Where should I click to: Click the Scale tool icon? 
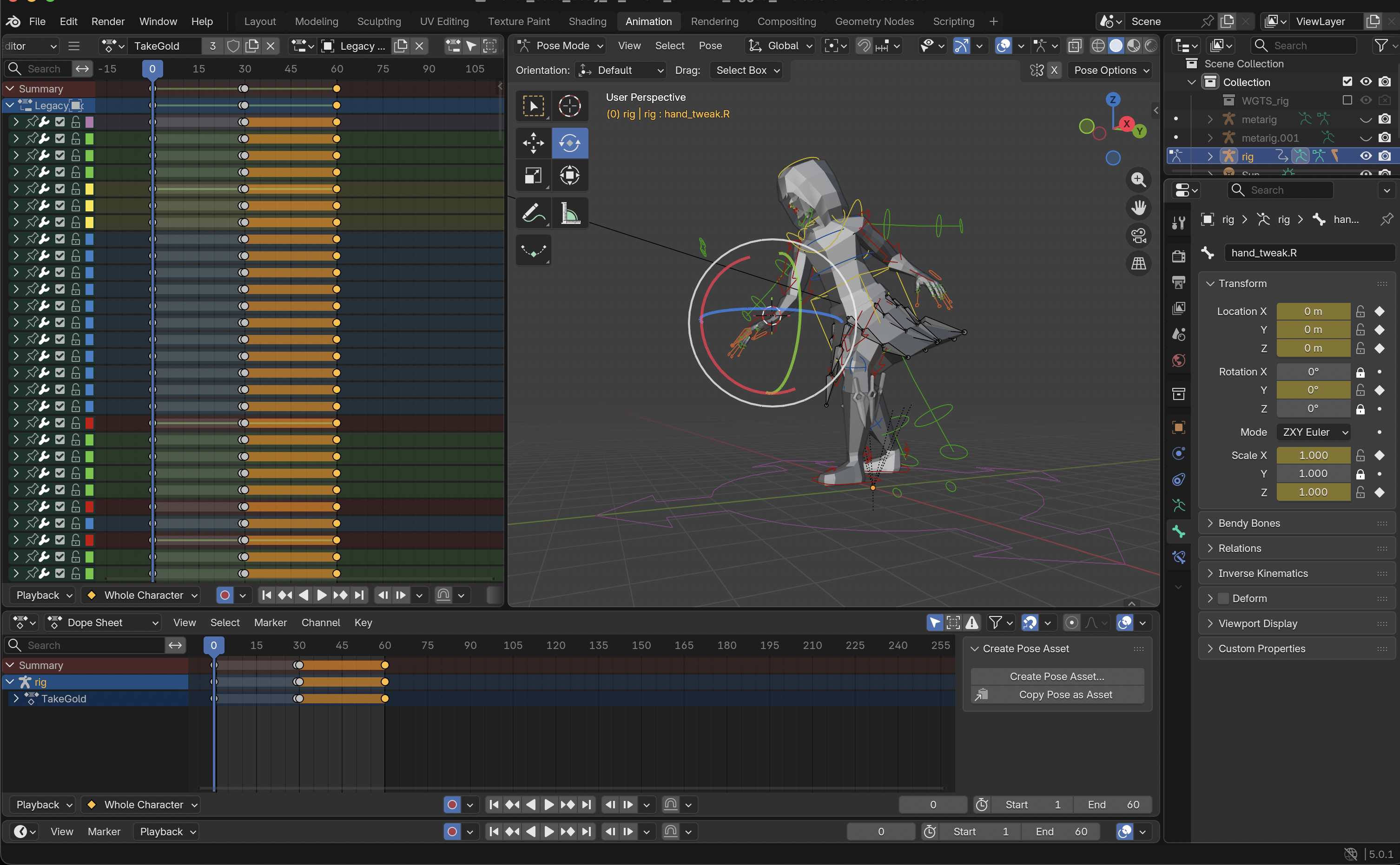533,176
